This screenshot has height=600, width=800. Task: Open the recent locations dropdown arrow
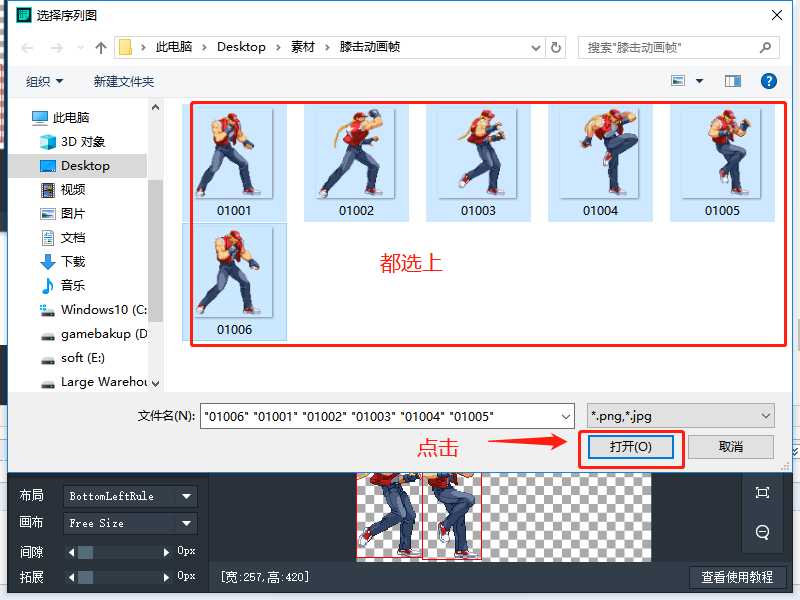(80, 48)
